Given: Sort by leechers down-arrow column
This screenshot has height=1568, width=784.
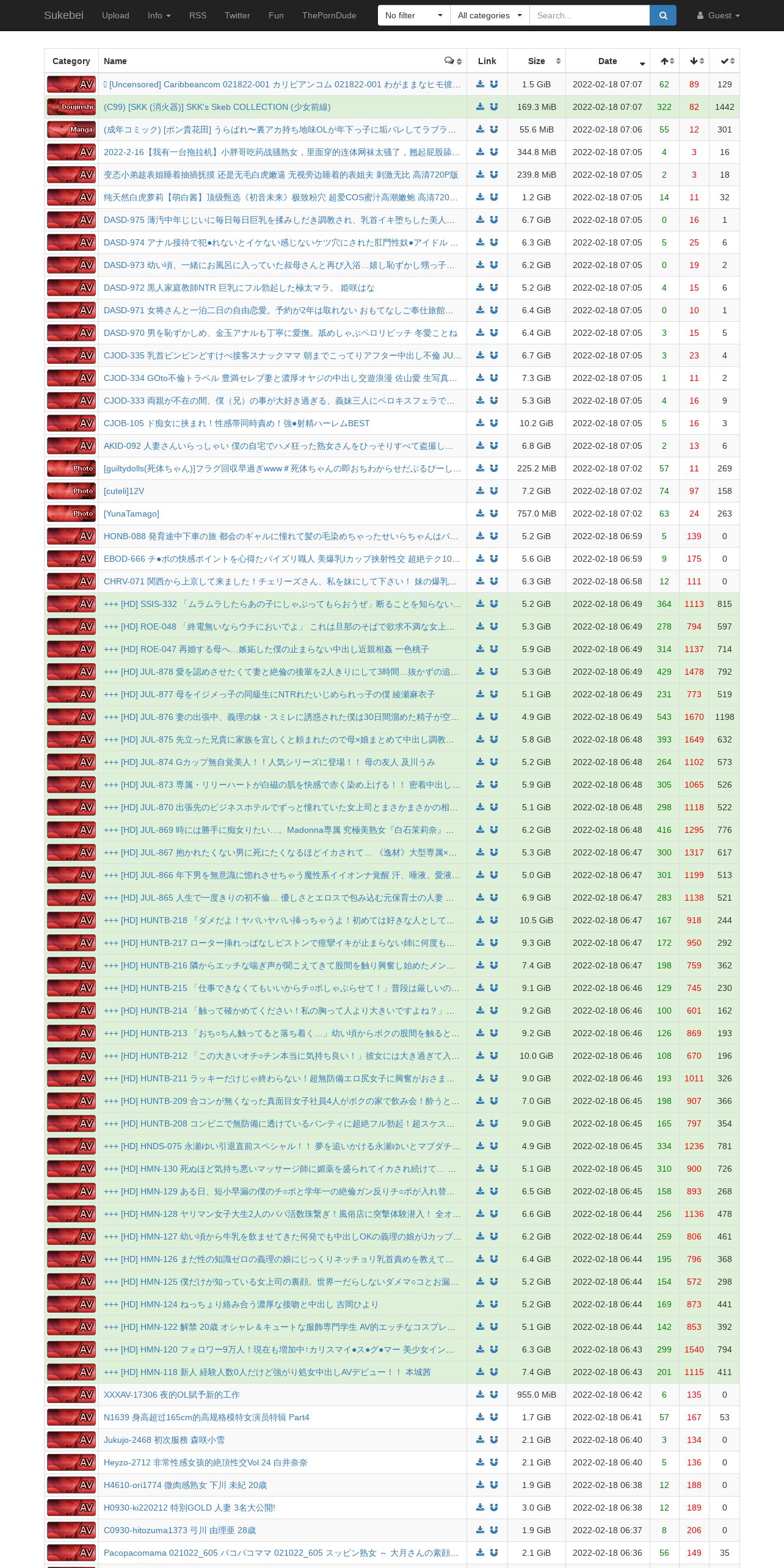Looking at the screenshot, I should pos(694,61).
